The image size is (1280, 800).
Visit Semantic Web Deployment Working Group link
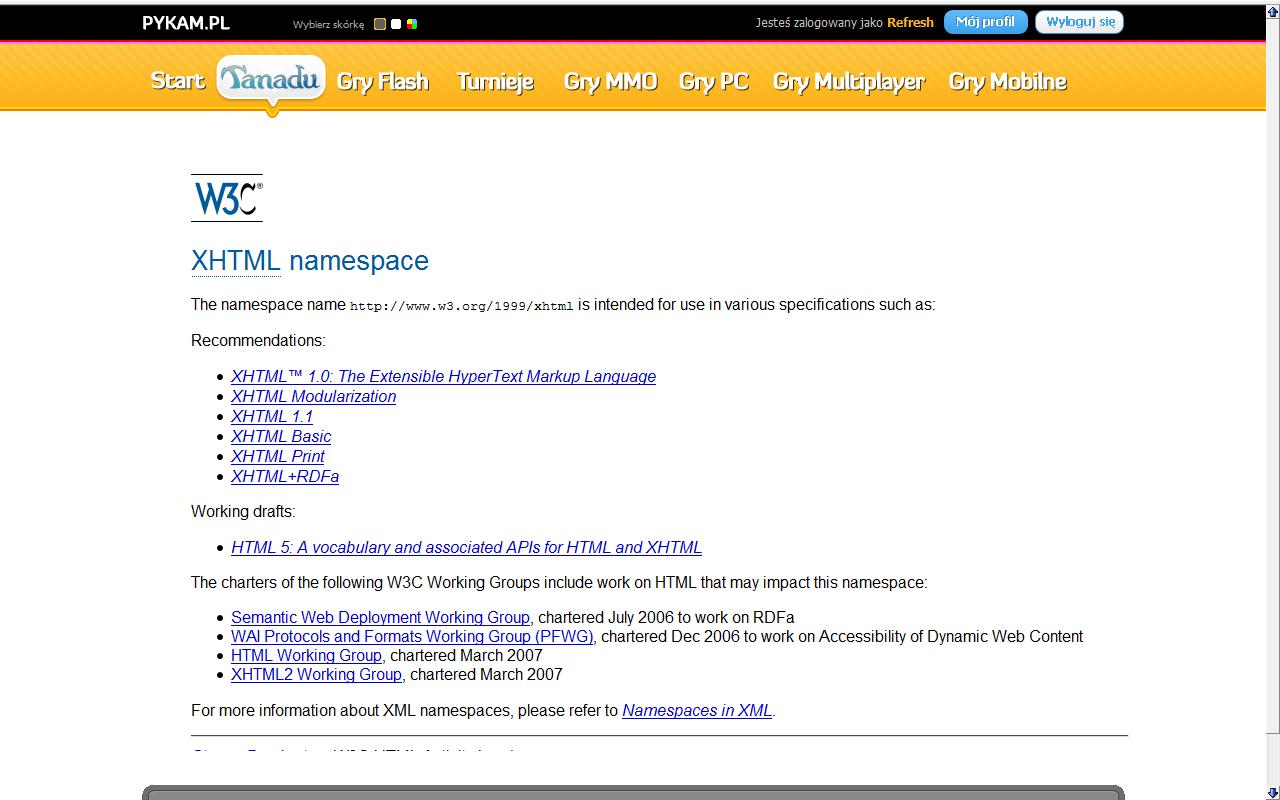(x=380, y=618)
